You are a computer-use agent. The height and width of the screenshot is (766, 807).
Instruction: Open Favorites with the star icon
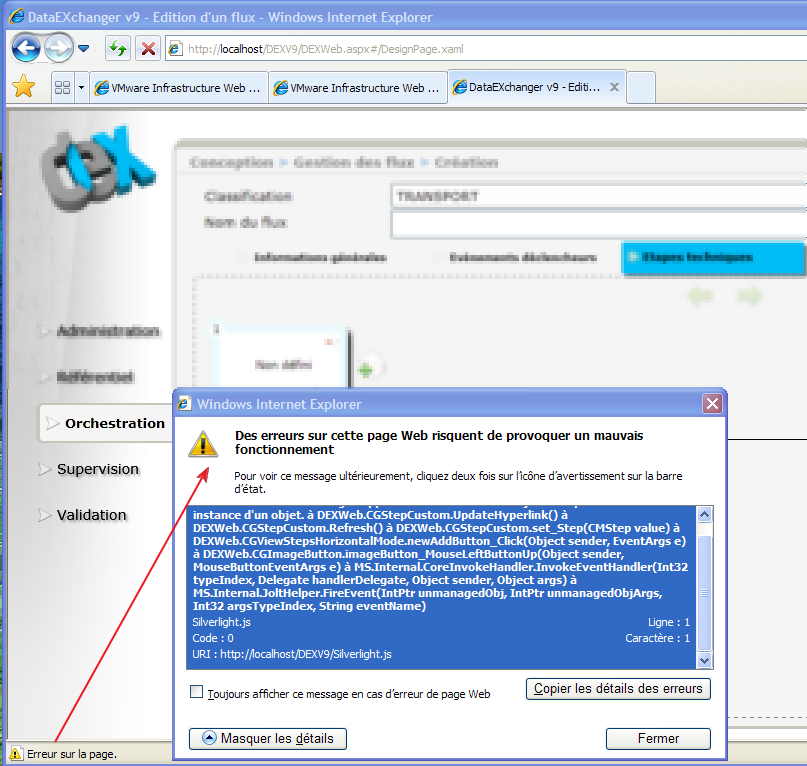coord(23,87)
